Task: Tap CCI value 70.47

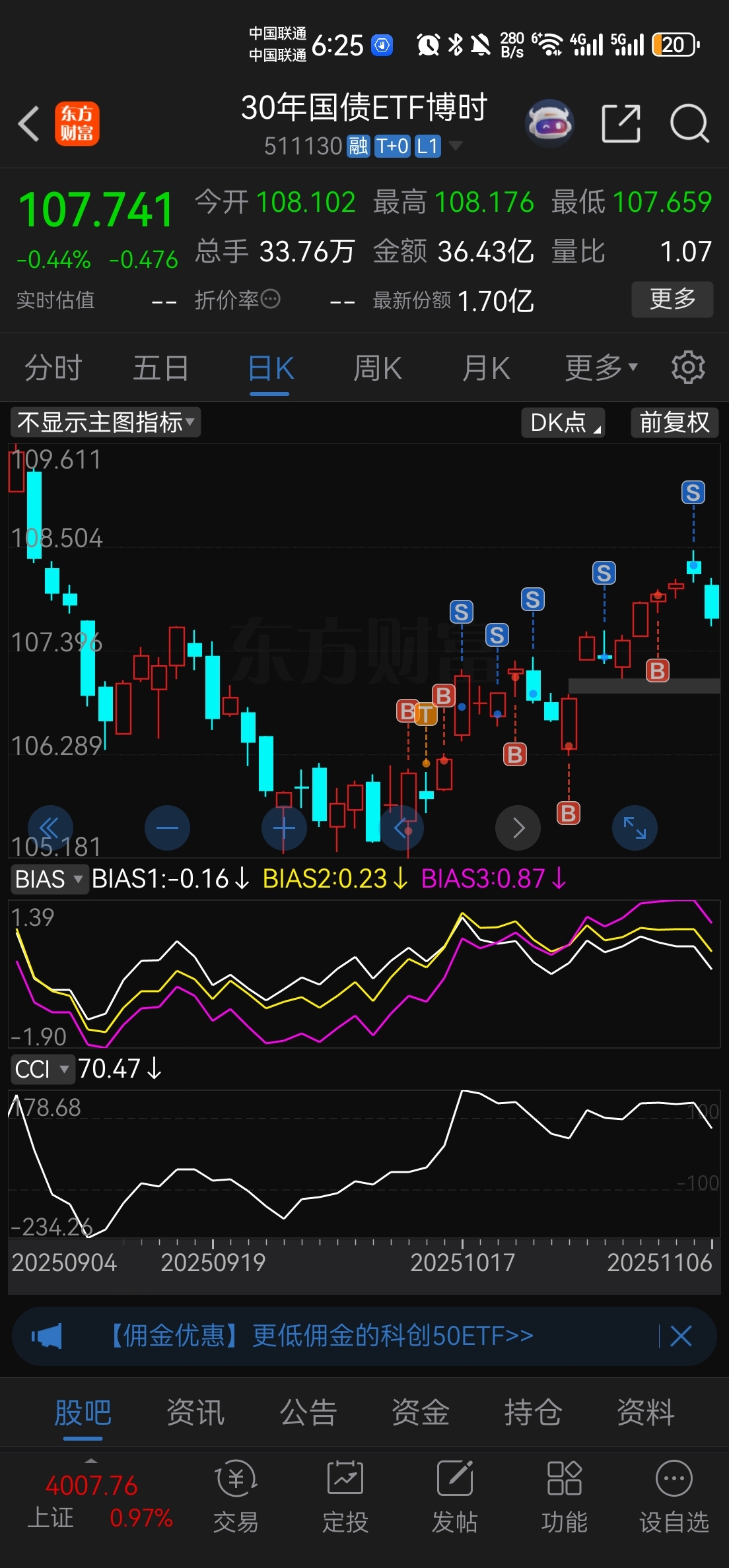Action: point(120,1068)
